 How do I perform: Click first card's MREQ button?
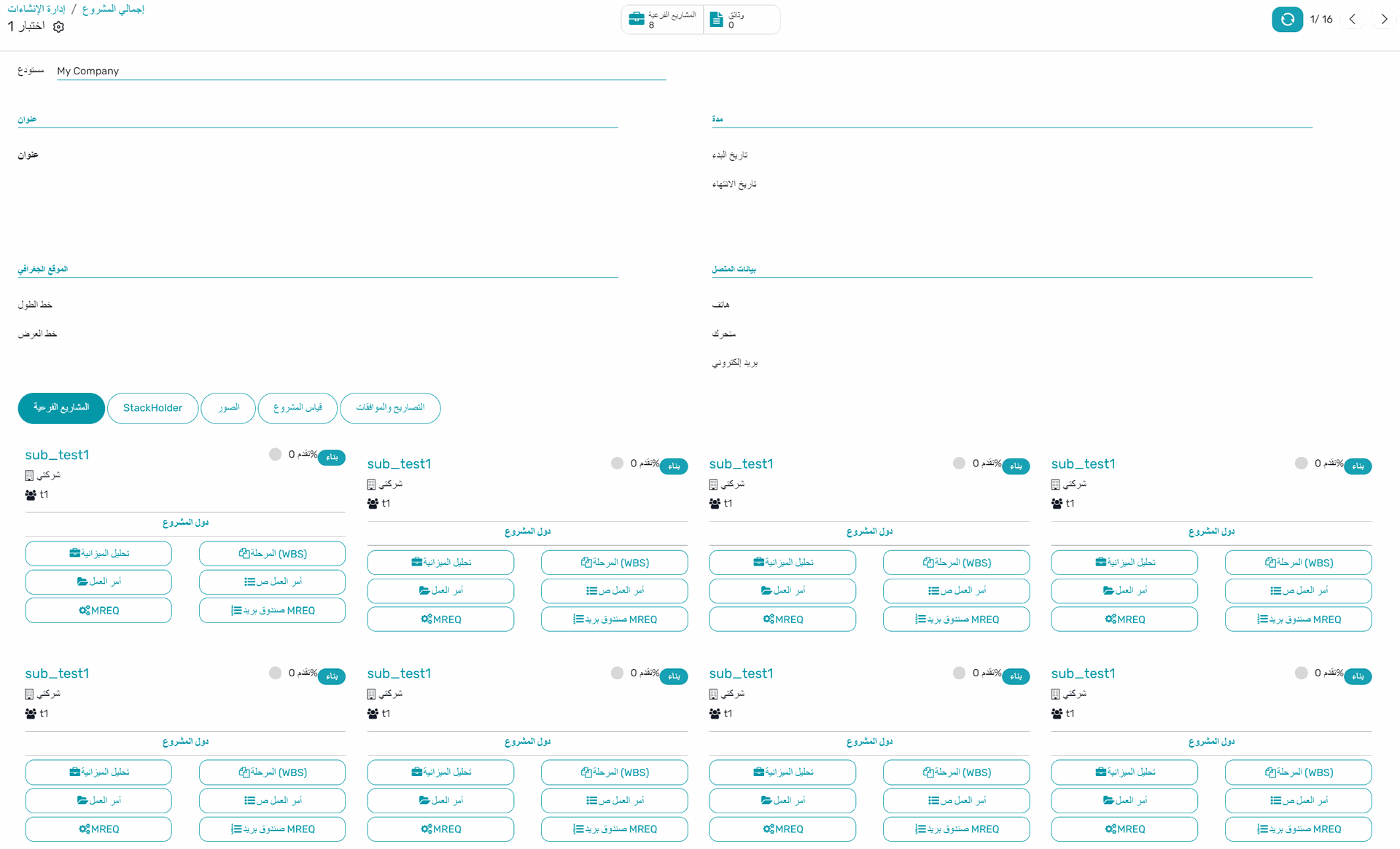click(x=98, y=611)
